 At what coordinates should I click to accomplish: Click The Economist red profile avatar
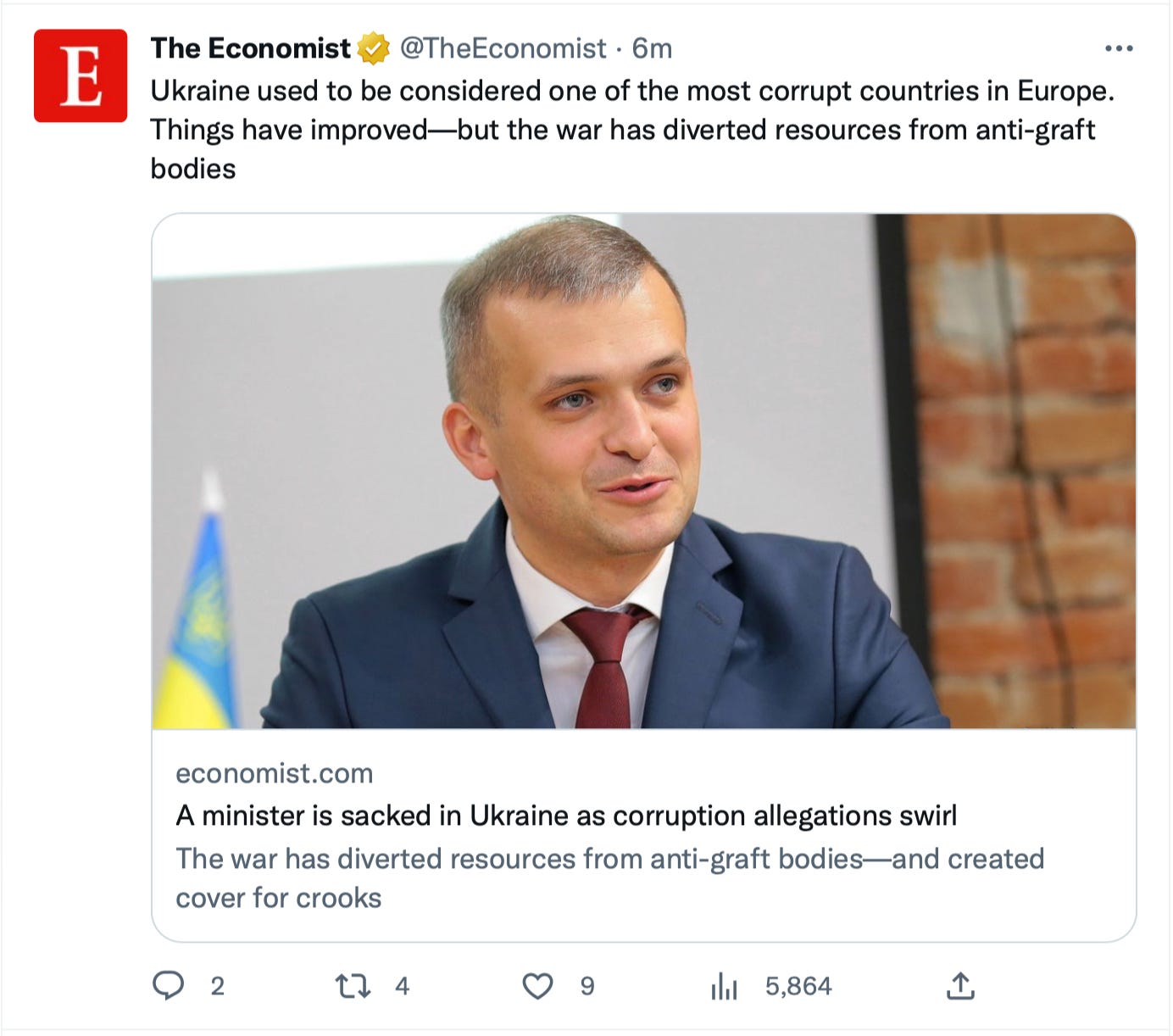click(x=81, y=75)
